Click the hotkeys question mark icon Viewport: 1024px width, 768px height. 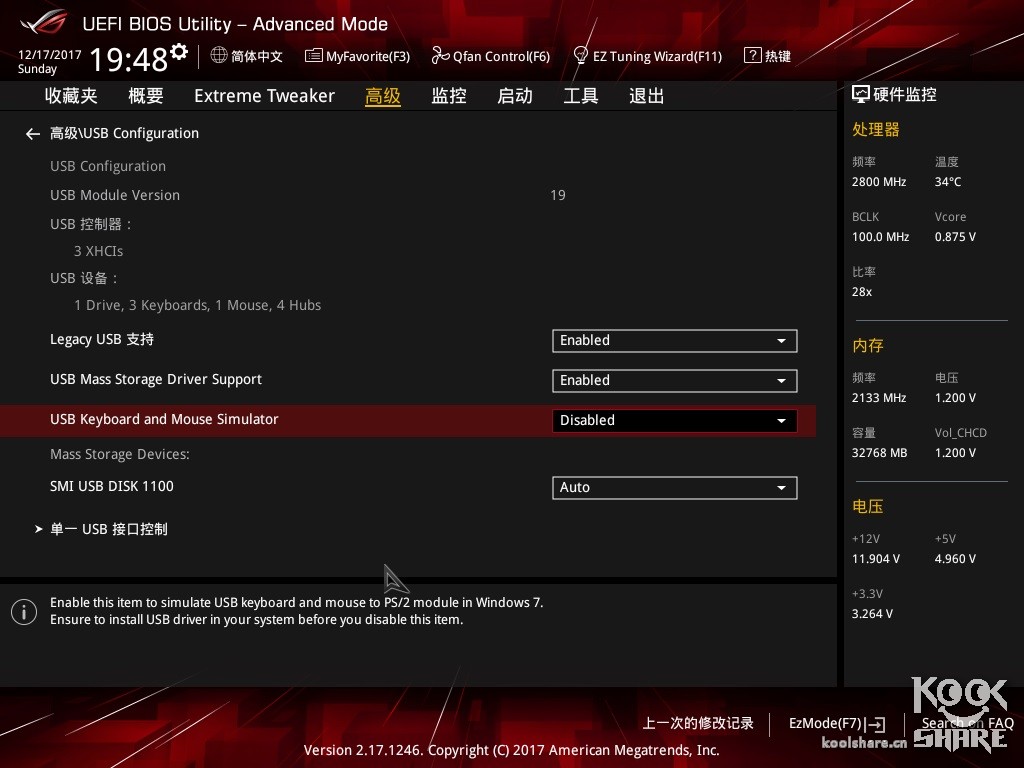click(x=752, y=56)
